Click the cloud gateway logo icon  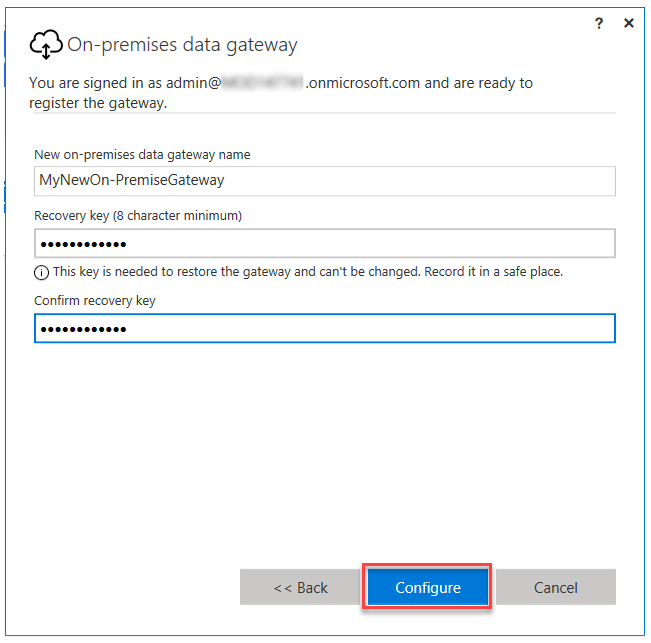(47, 44)
